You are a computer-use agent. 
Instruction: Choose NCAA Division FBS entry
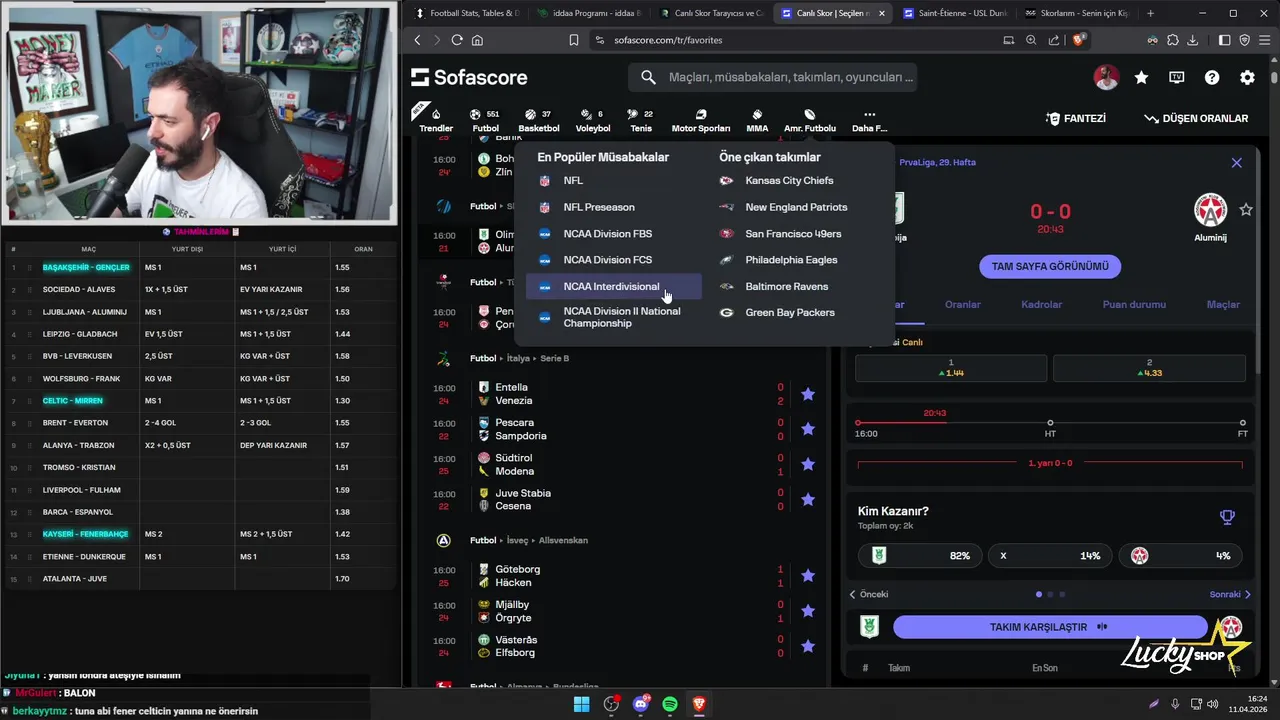614,234
